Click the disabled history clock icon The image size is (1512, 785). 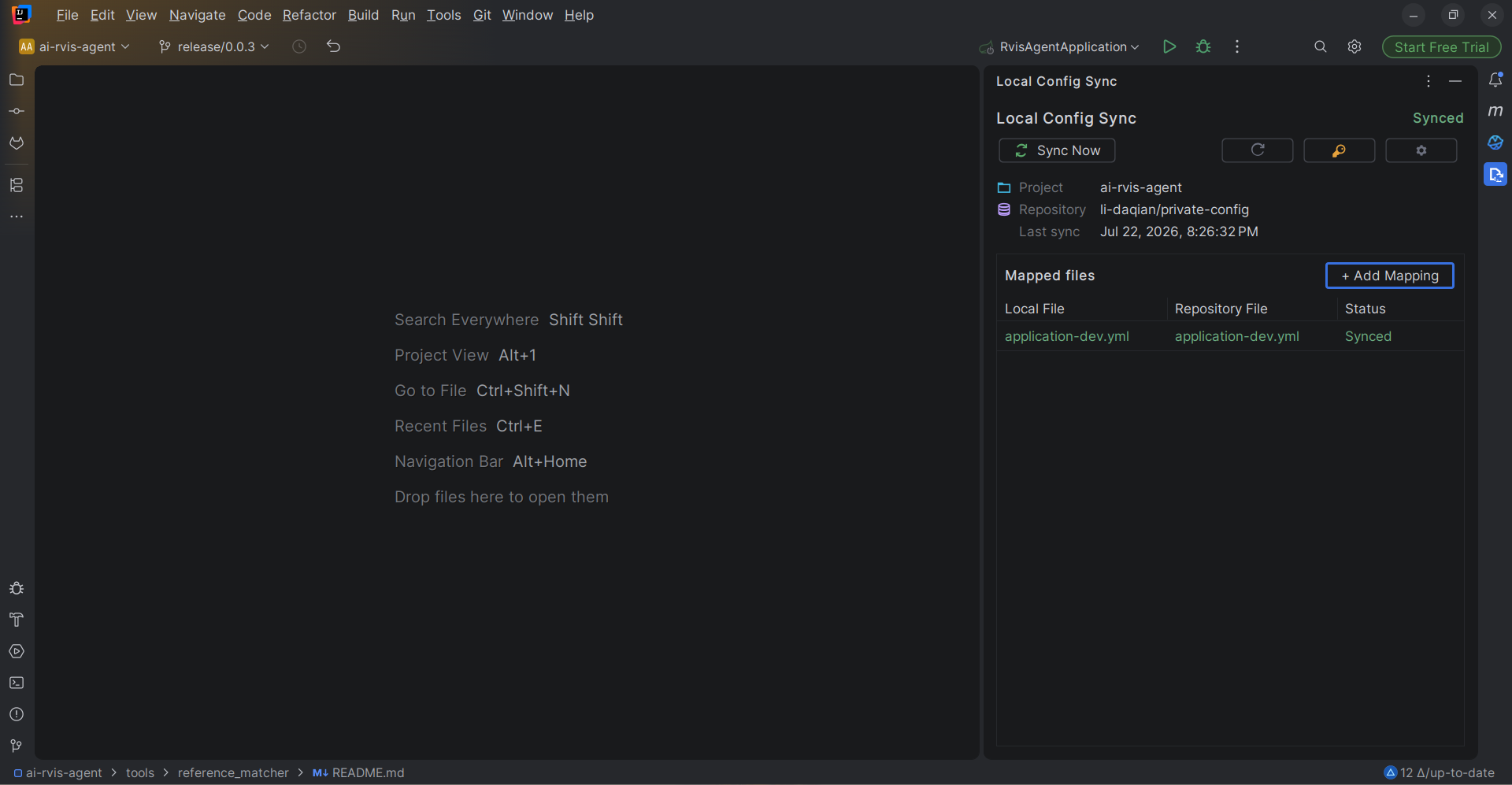[299, 46]
